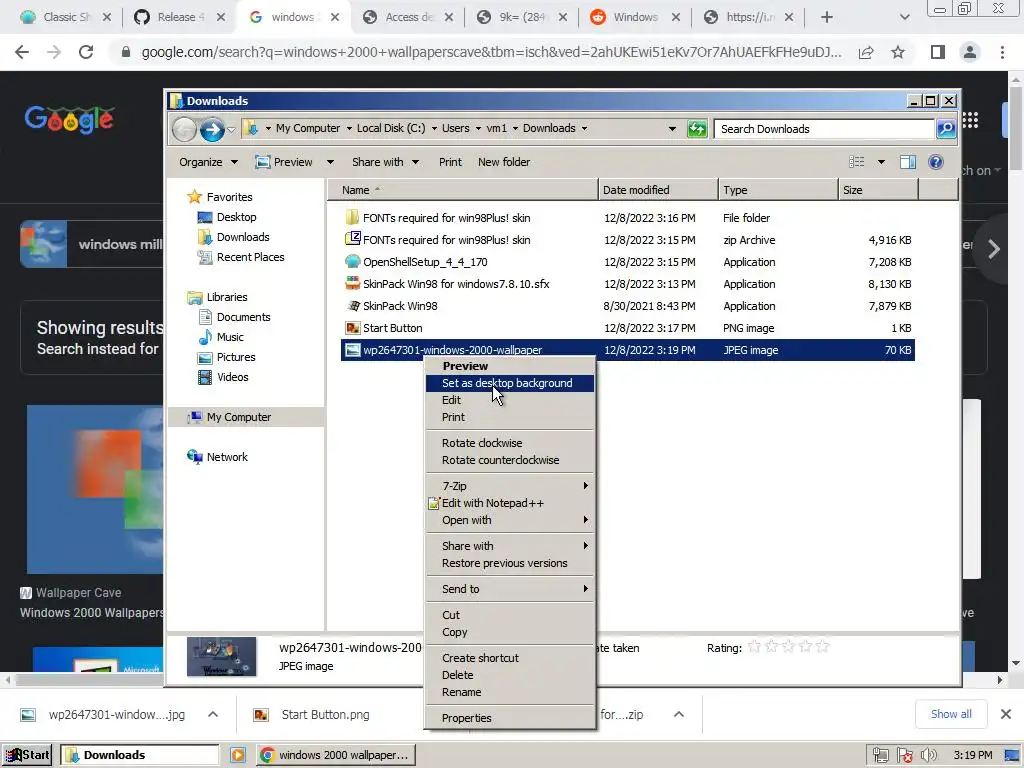Sort by Date modified column
This screenshot has width=1024, height=768.
point(658,190)
